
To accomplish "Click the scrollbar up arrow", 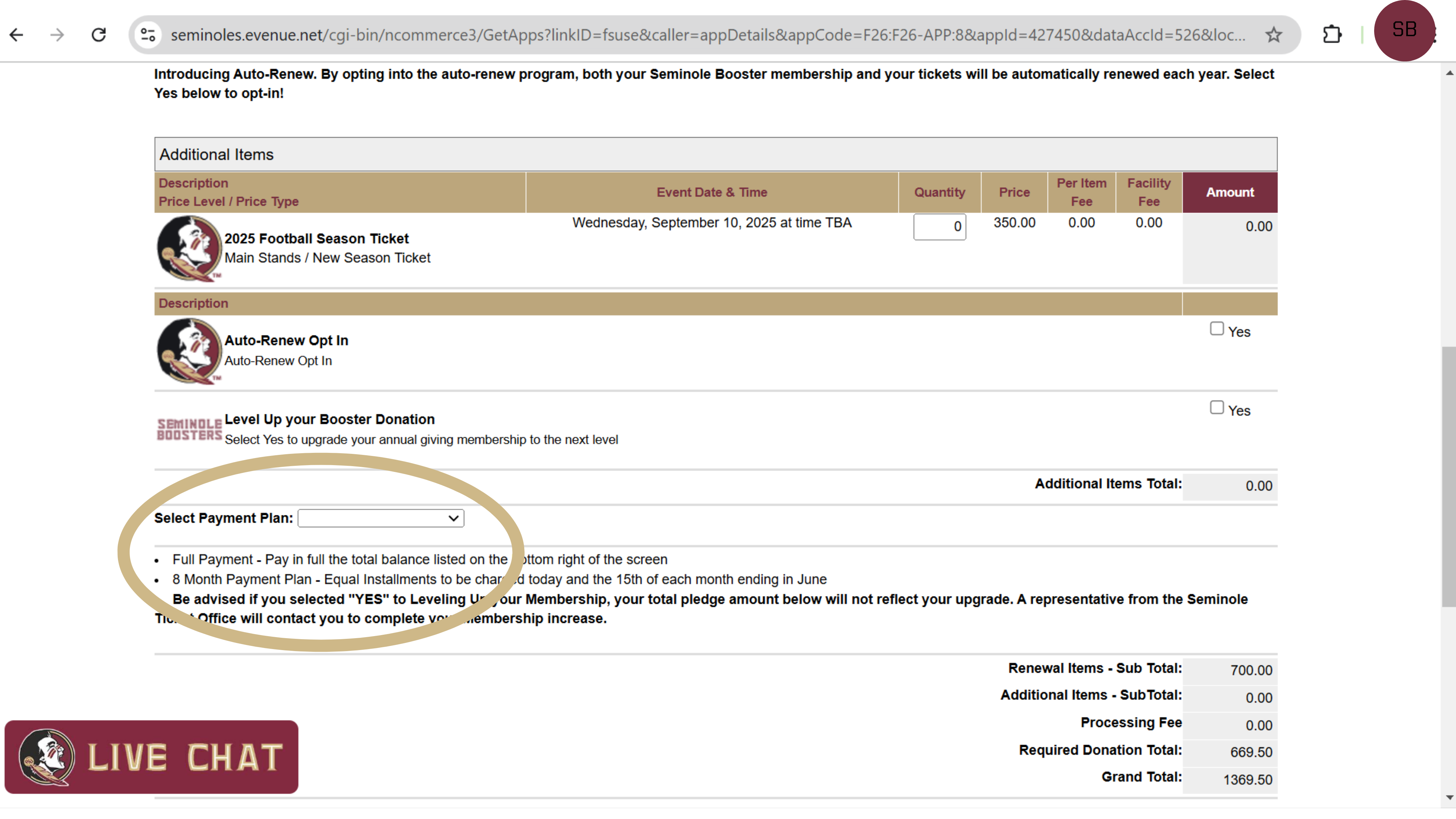I will coord(1449,73).
